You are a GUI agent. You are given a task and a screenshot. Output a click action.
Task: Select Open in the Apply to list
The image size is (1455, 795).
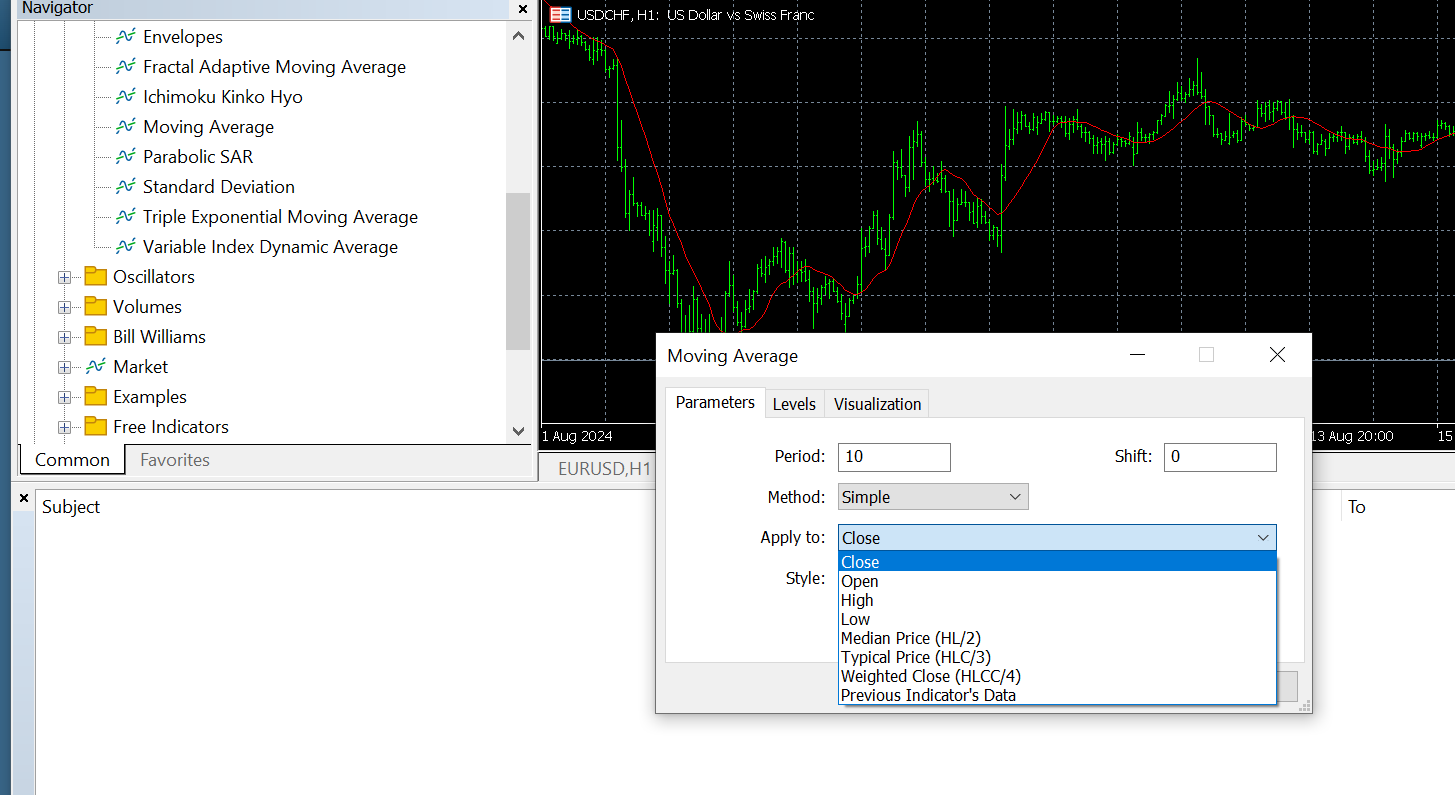click(x=1057, y=581)
